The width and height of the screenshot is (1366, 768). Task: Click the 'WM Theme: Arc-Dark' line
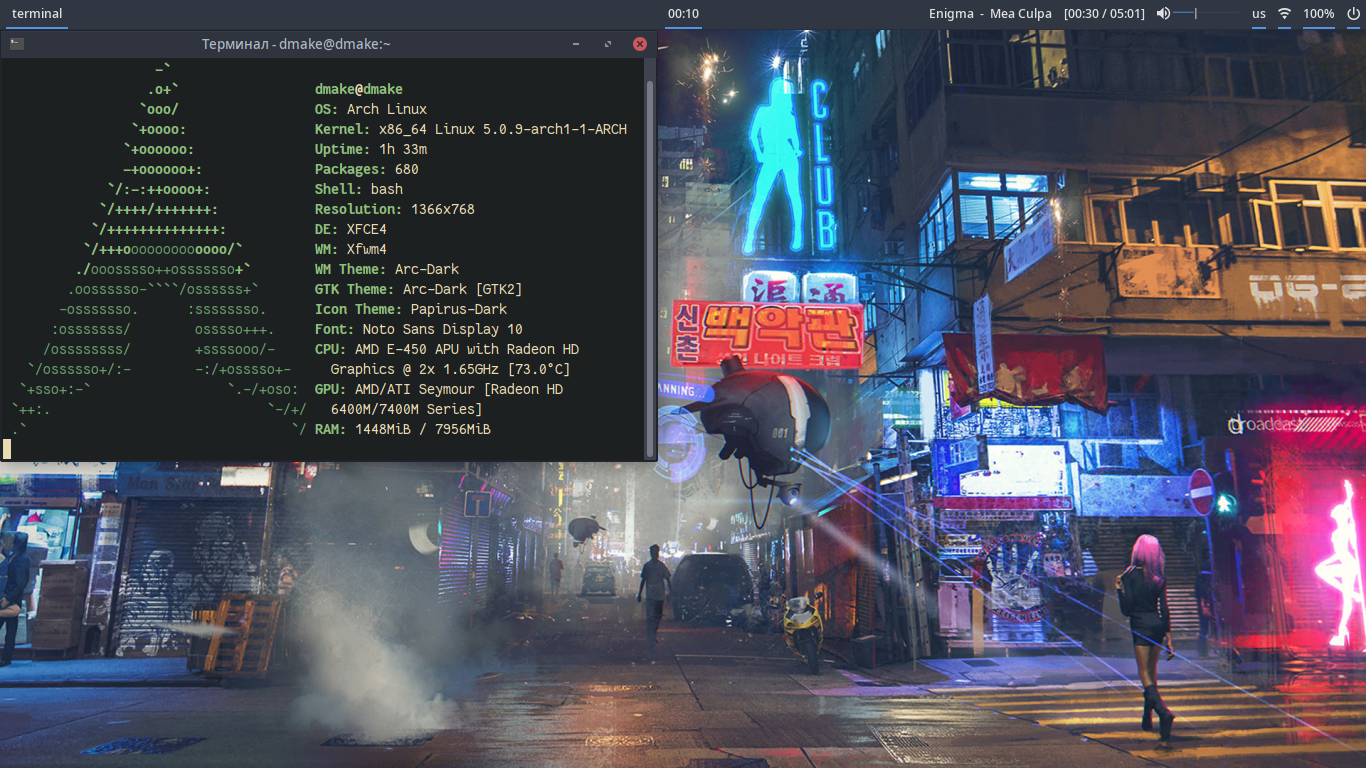(387, 269)
